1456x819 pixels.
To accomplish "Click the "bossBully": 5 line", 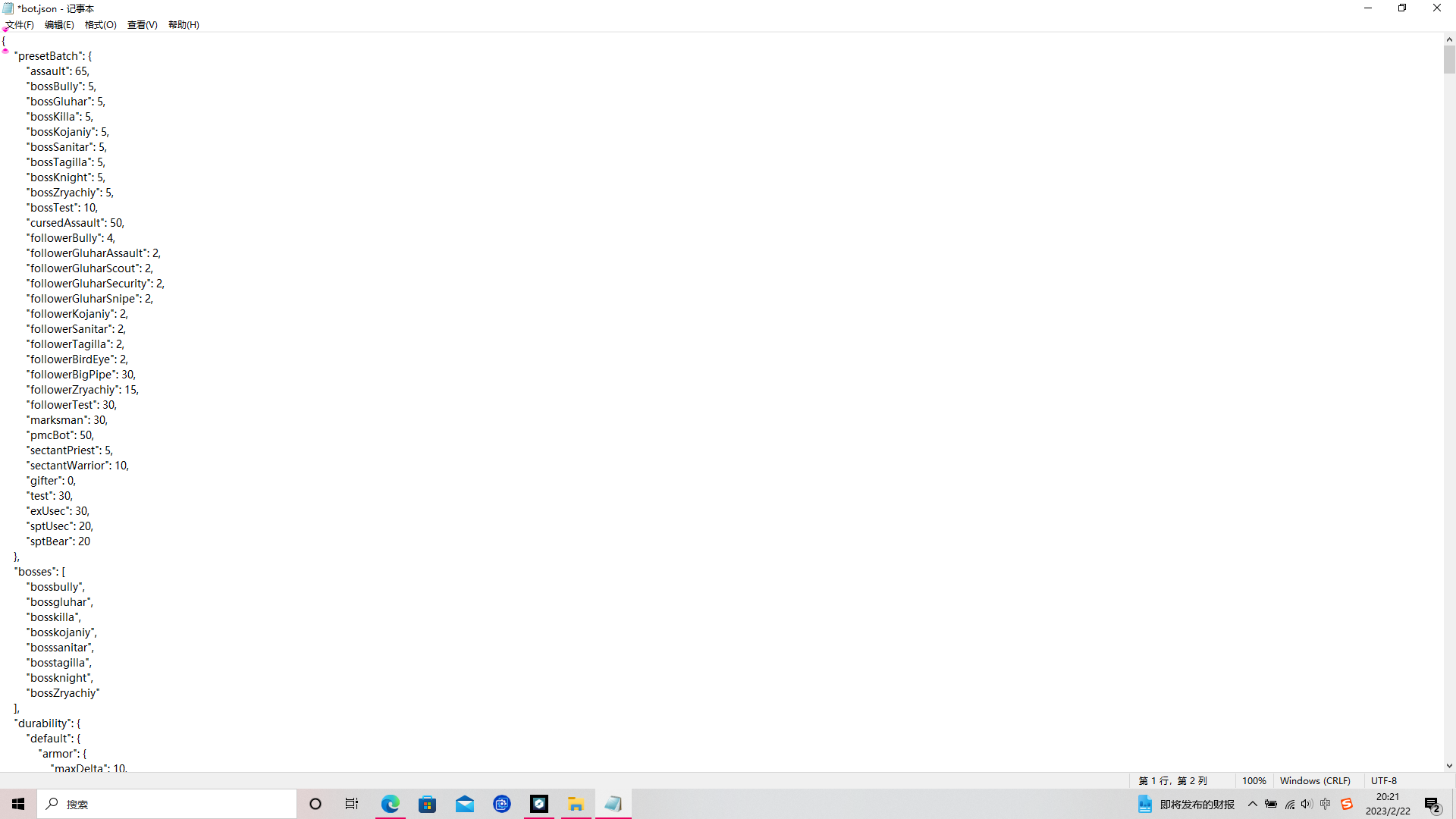I will (61, 86).
